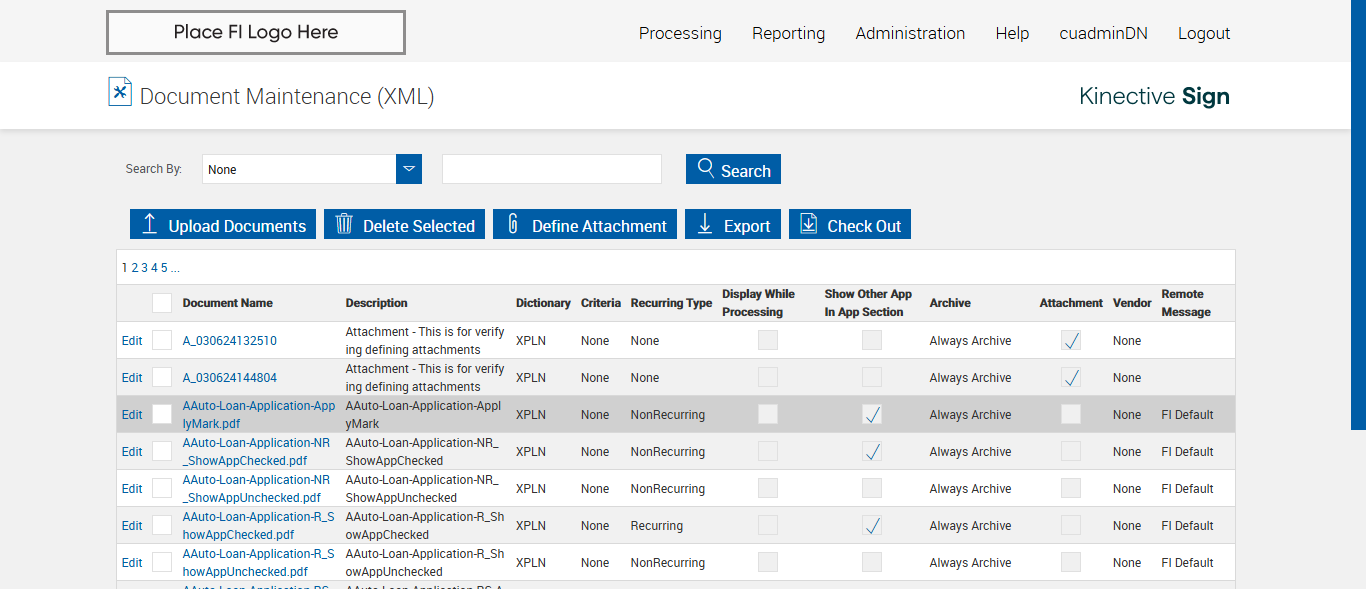Click the Export download arrow icon
This screenshot has height=589, width=1366.
tap(705, 224)
